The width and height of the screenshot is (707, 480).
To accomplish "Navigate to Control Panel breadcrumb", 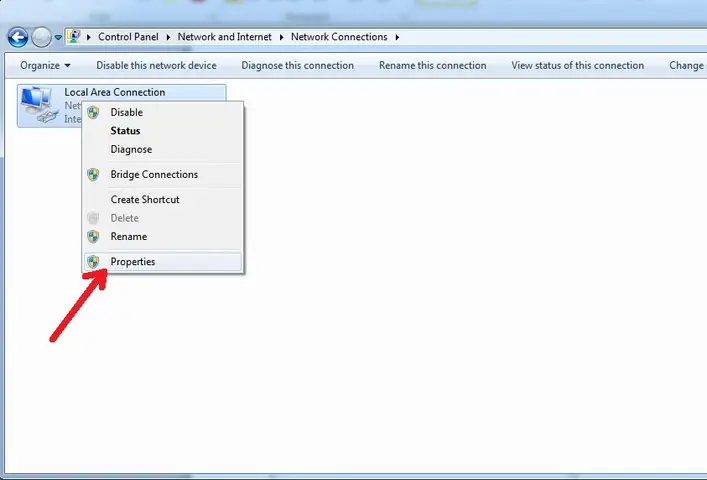I will point(128,37).
